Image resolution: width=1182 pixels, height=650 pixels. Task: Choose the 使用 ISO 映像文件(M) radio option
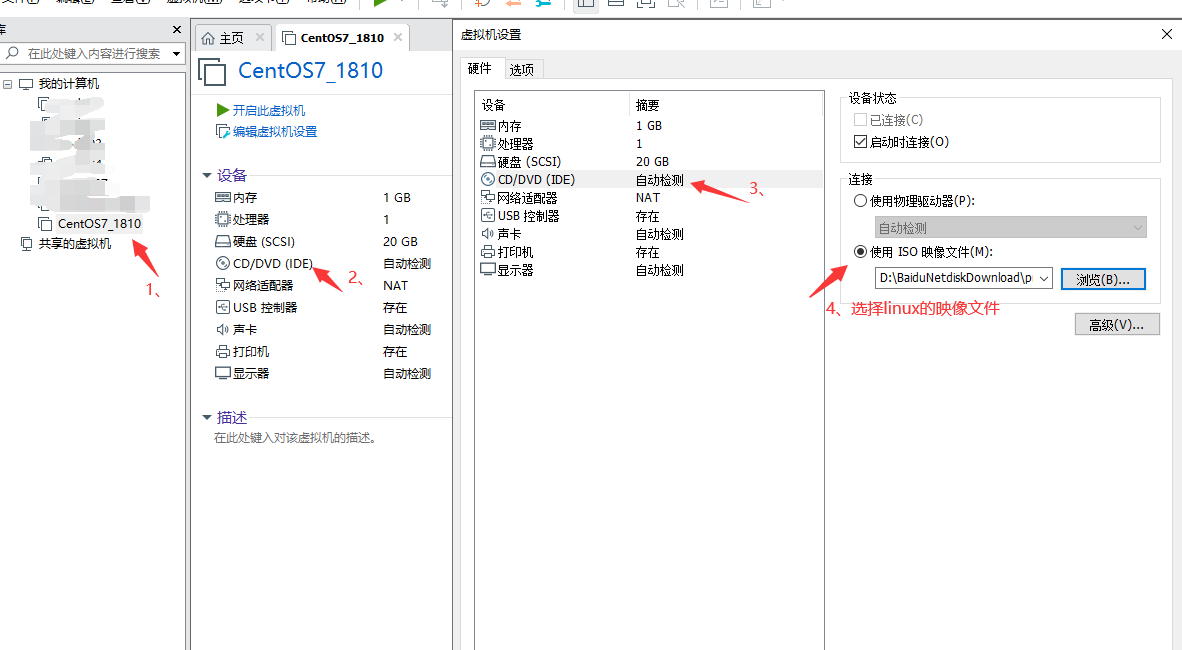point(860,252)
